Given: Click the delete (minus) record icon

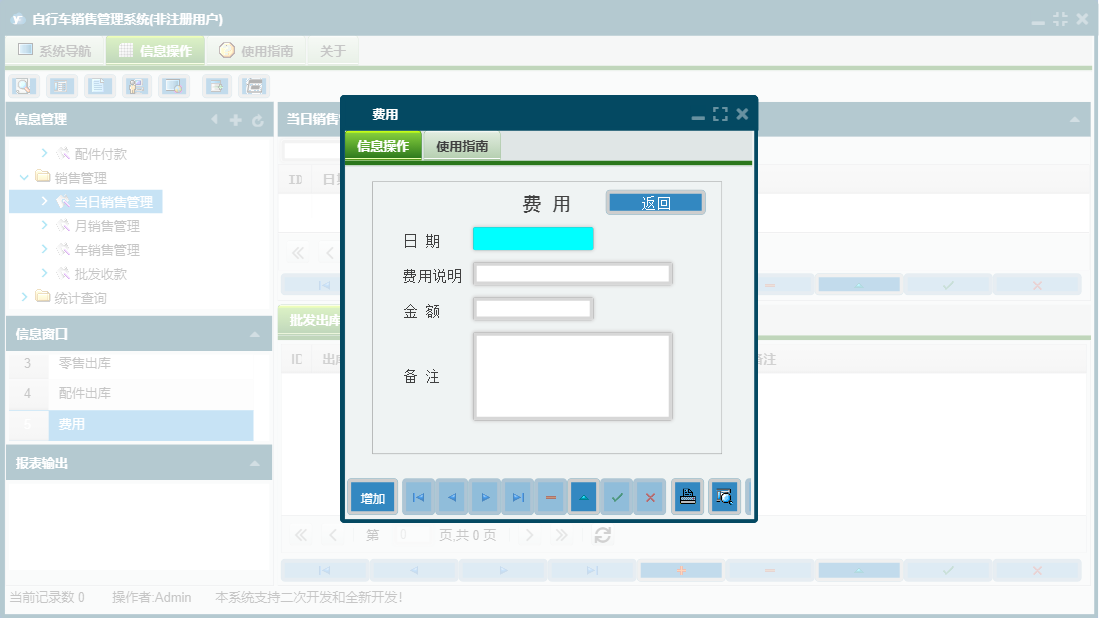Looking at the screenshot, I should point(550,496).
